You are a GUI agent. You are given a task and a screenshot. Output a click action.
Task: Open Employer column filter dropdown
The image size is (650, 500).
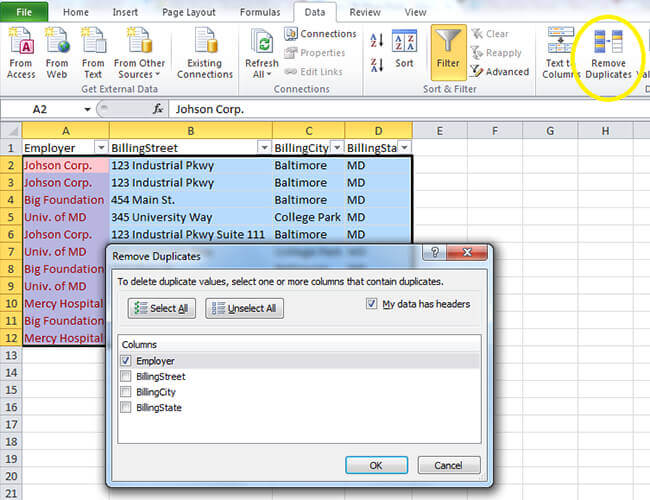click(101, 147)
